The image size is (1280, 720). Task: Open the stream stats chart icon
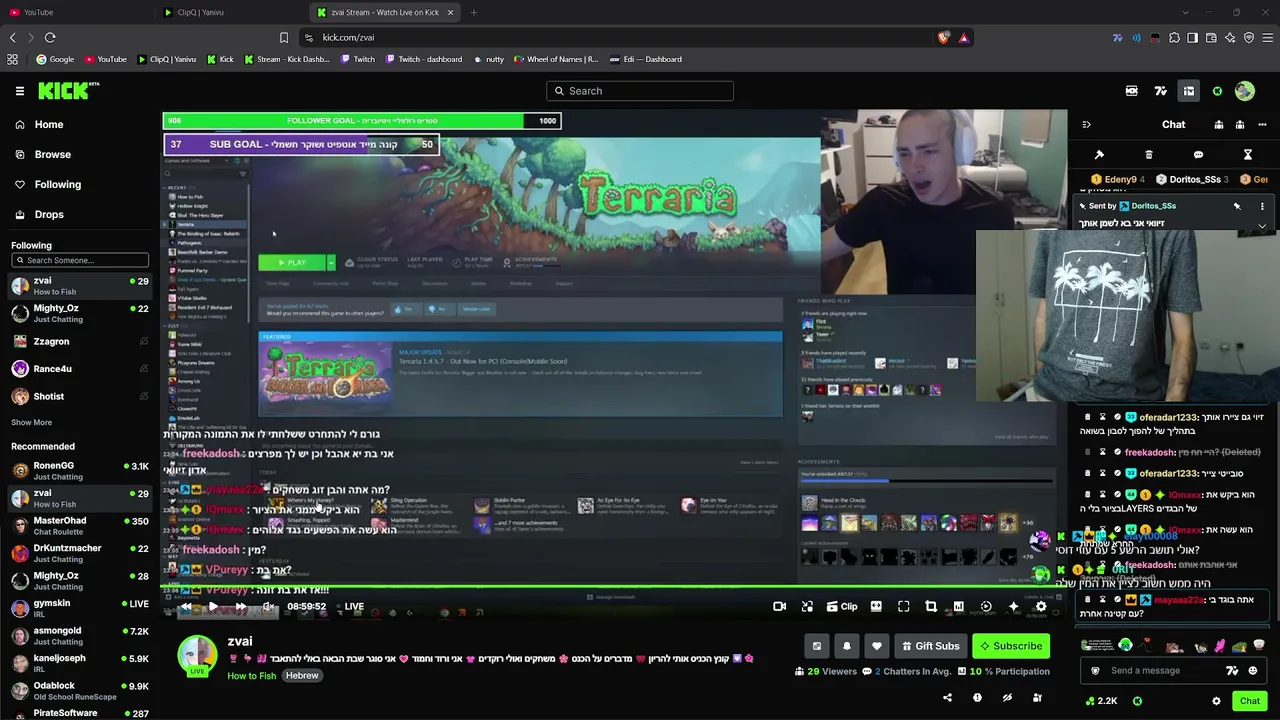958,606
